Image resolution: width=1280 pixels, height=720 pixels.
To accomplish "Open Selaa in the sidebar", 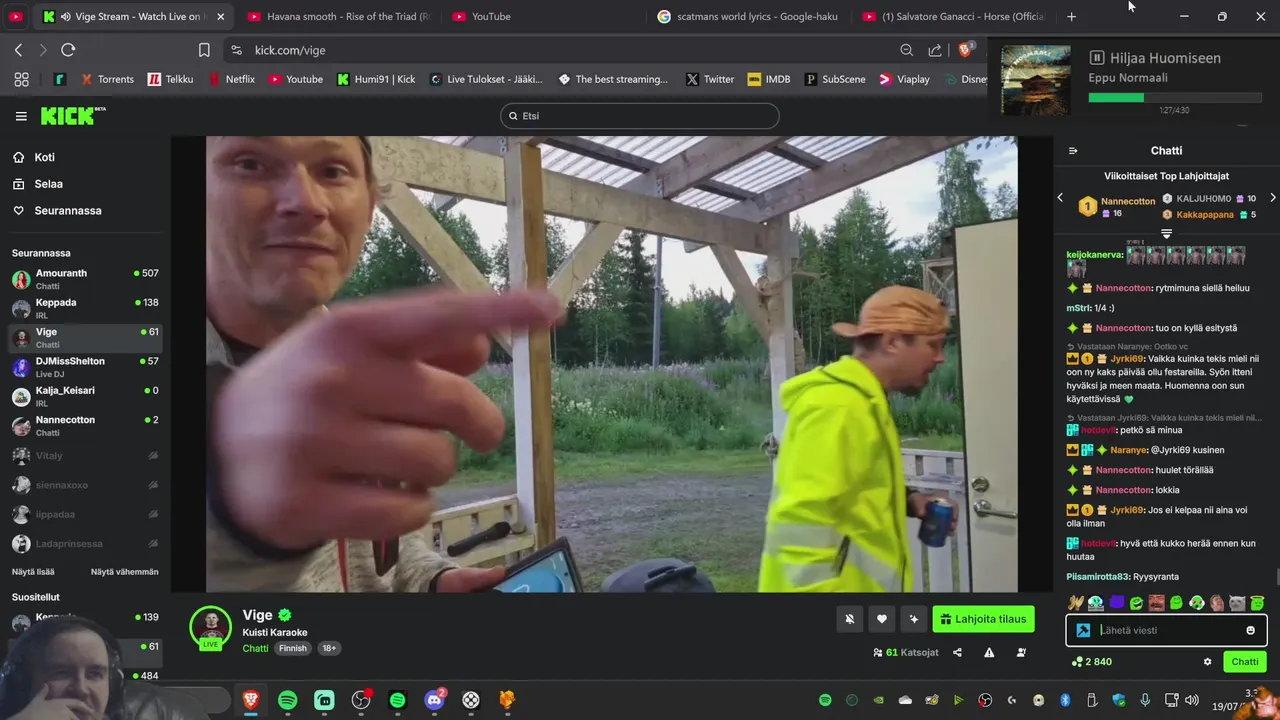I will pyautogui.click(x=38, y=184).
